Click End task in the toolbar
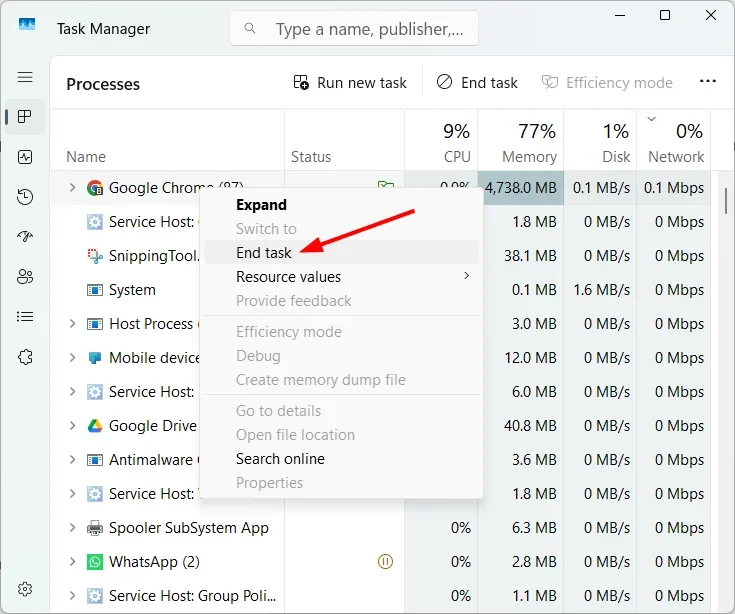Screen dimensions: 735x614 (x=477, y=83)
